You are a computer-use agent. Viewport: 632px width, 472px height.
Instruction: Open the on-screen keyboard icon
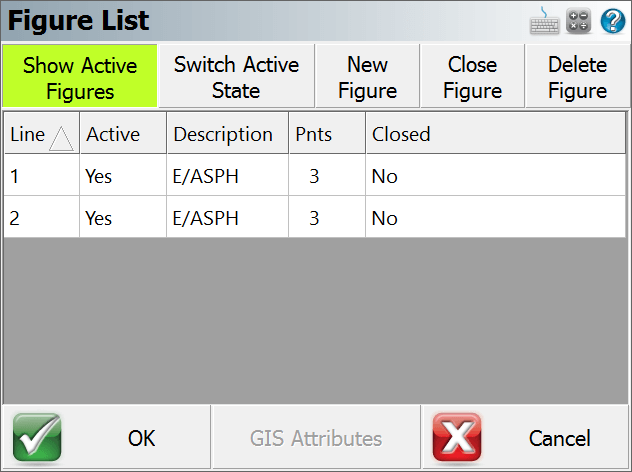pos(545,21)
